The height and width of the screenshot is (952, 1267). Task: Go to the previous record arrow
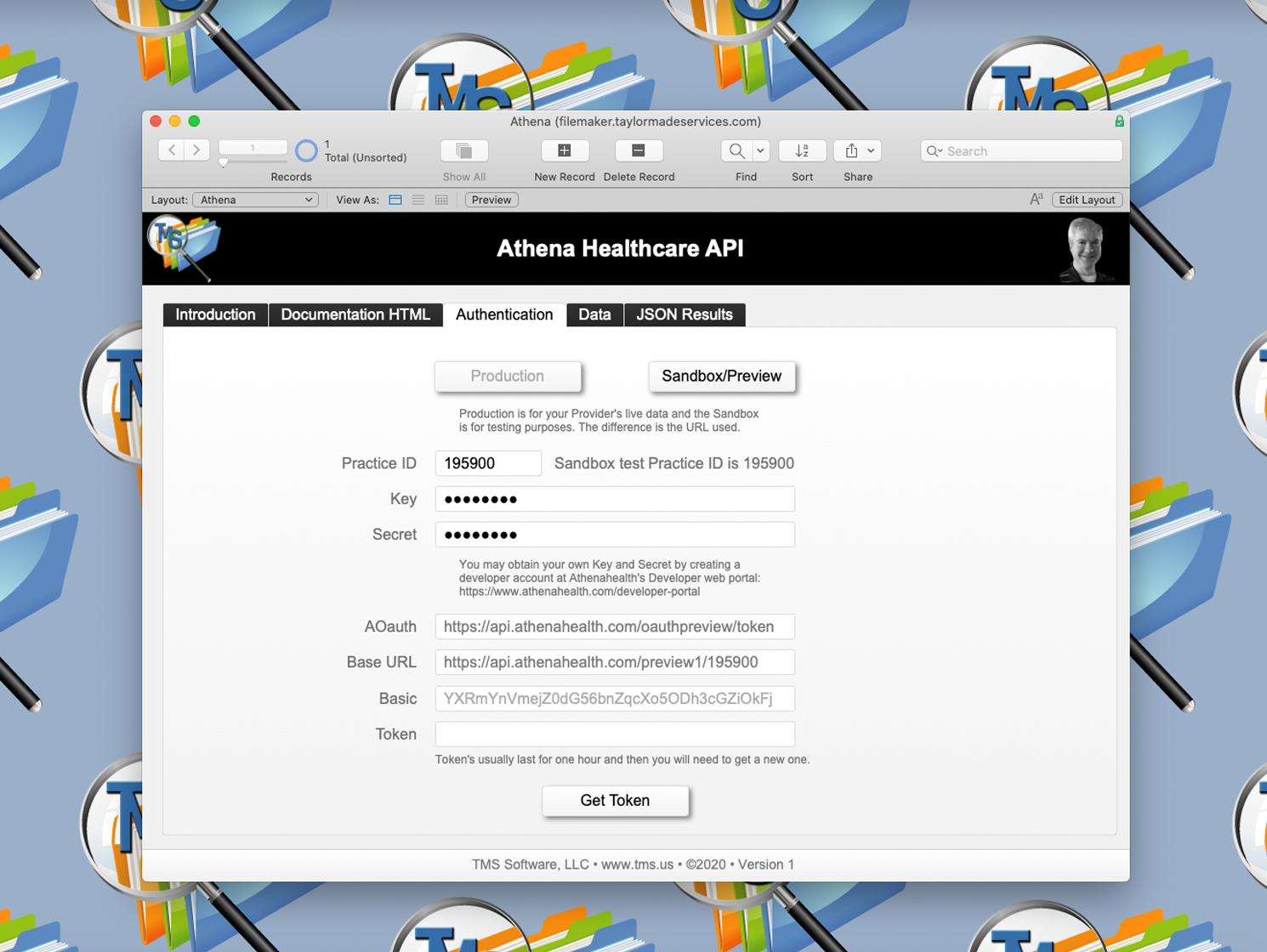point(172,150)
